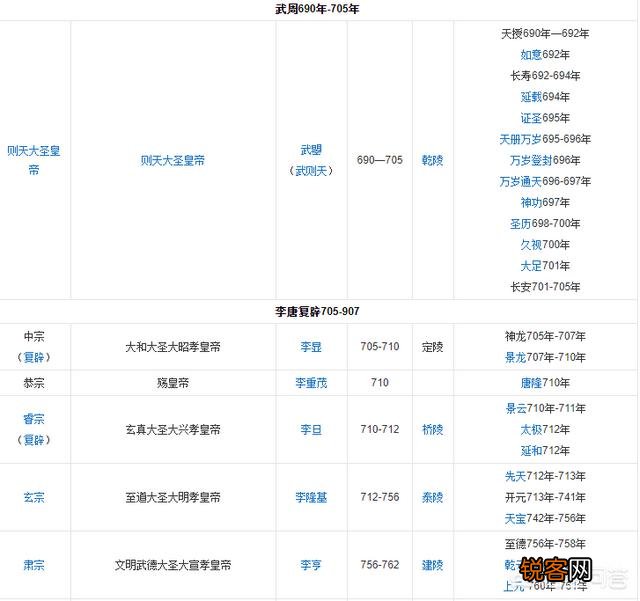Image resolution: width=640 pixels, height=601 pixels.
Task: Open the 太极 era link
Action: tap(531, 430)
